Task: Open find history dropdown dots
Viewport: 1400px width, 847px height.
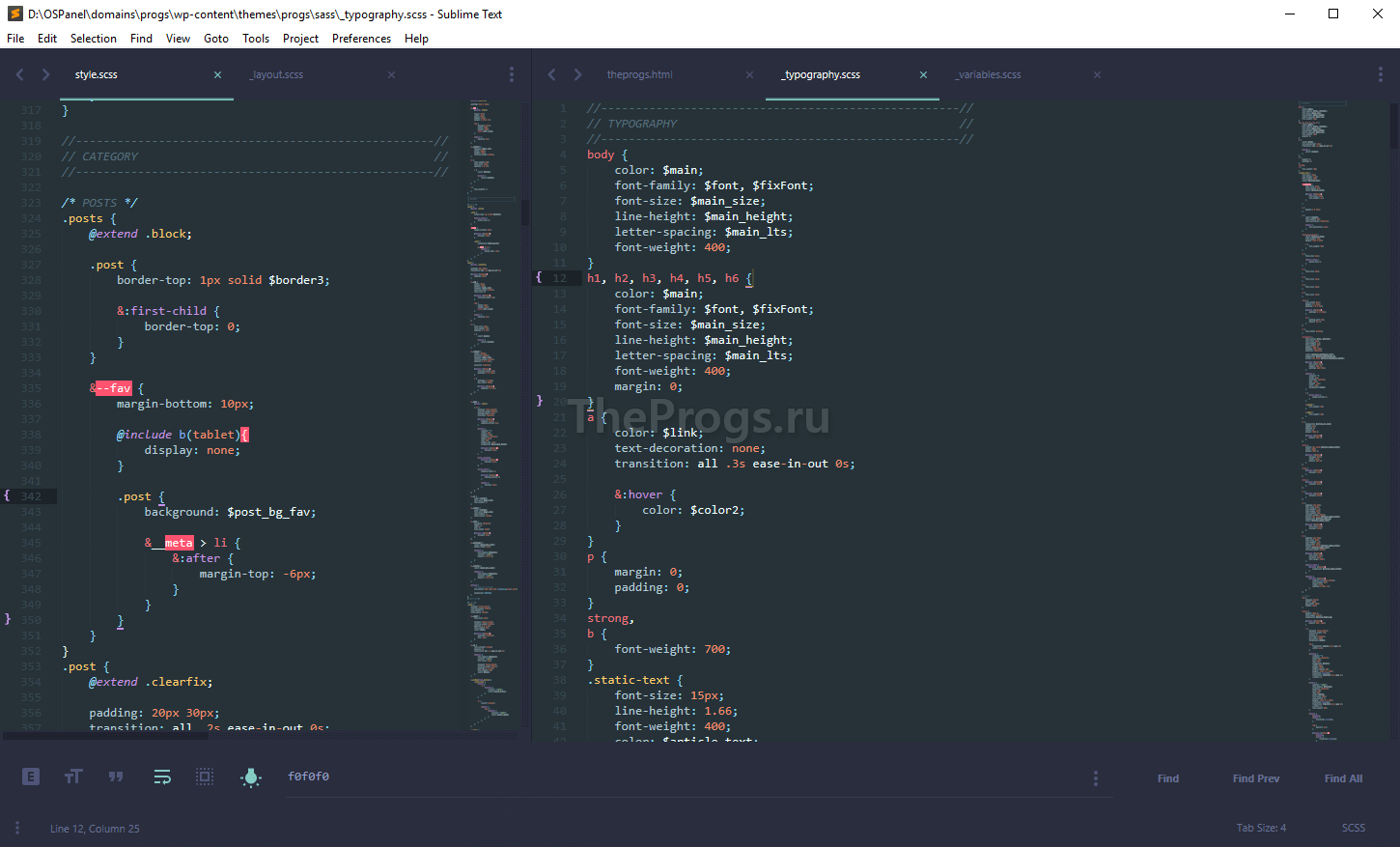Action: point(1095,778)
